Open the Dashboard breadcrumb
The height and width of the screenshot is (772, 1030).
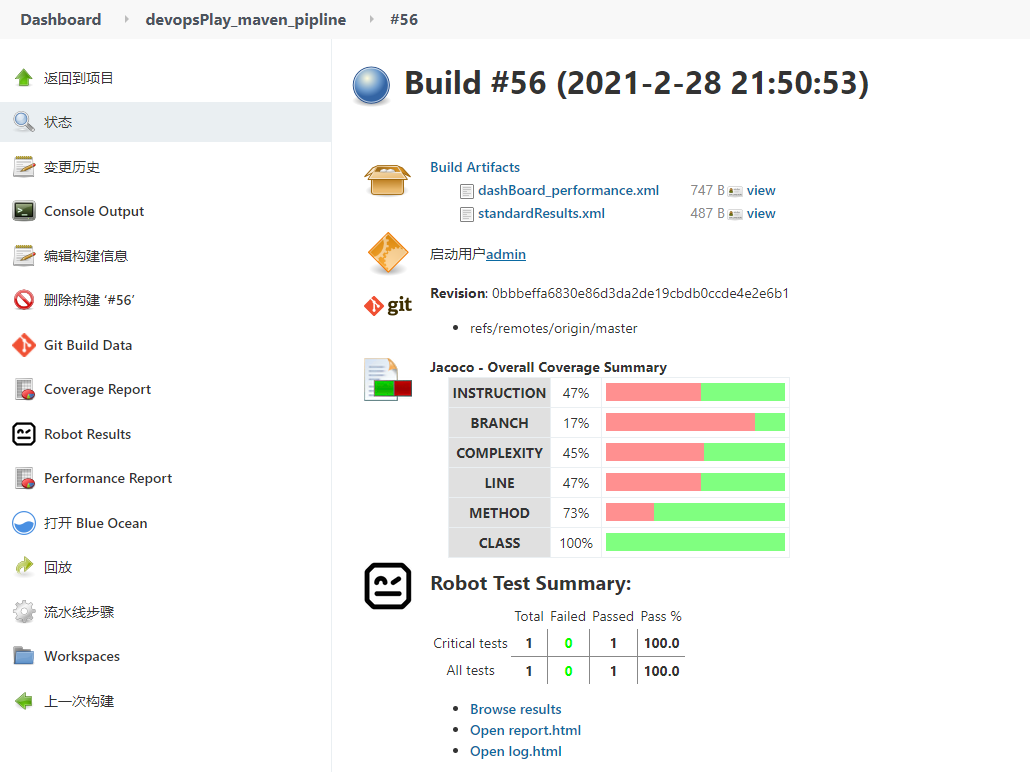(60, 20)
